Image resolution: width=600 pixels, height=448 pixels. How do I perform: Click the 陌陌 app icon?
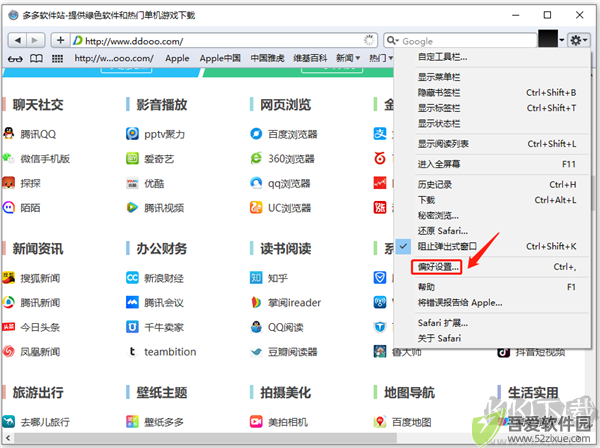[8, 207]
